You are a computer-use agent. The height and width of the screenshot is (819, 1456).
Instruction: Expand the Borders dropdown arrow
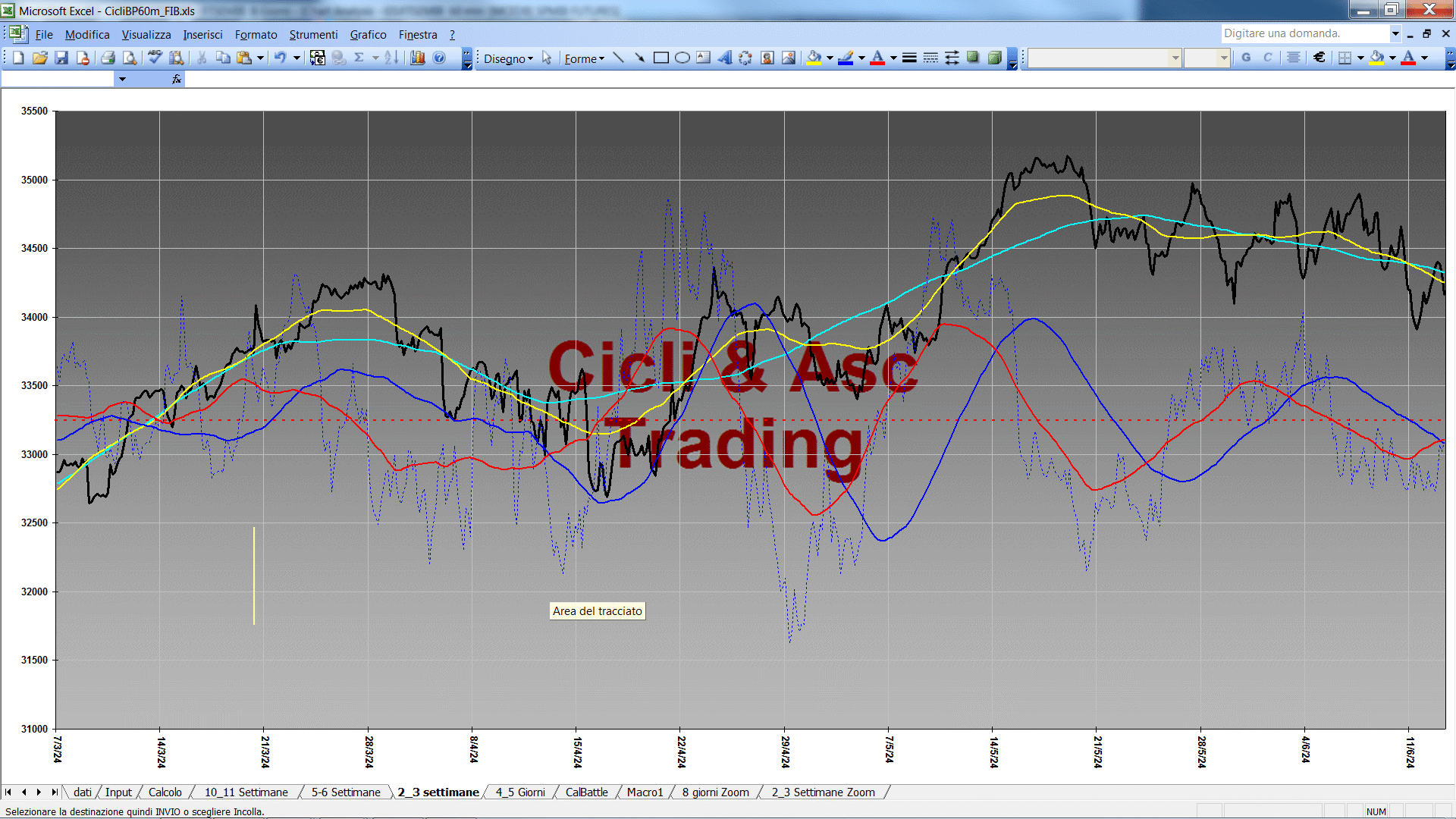click(x=1360, y=58)
